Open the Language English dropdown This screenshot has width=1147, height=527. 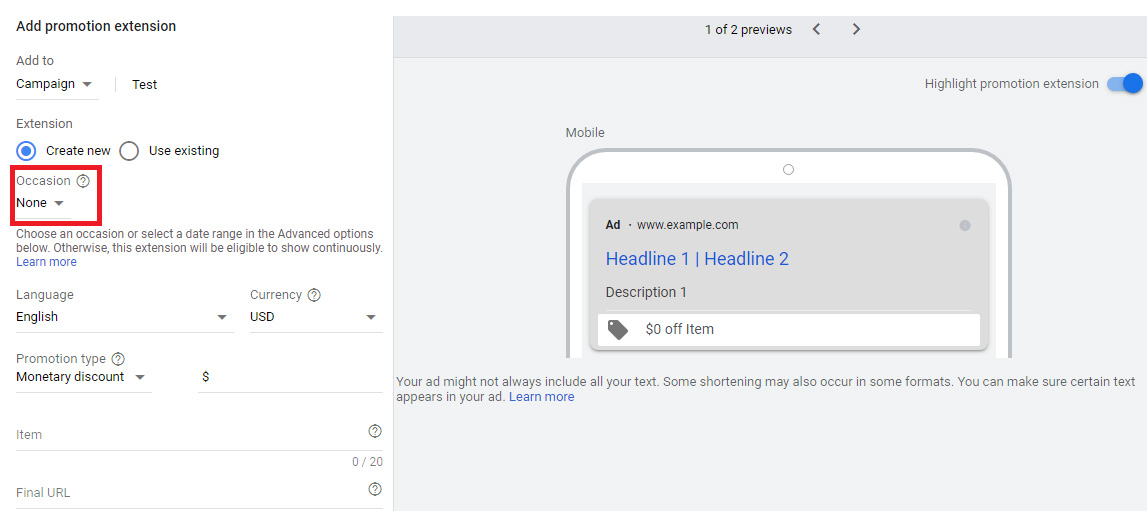click(x=124, y=317)
